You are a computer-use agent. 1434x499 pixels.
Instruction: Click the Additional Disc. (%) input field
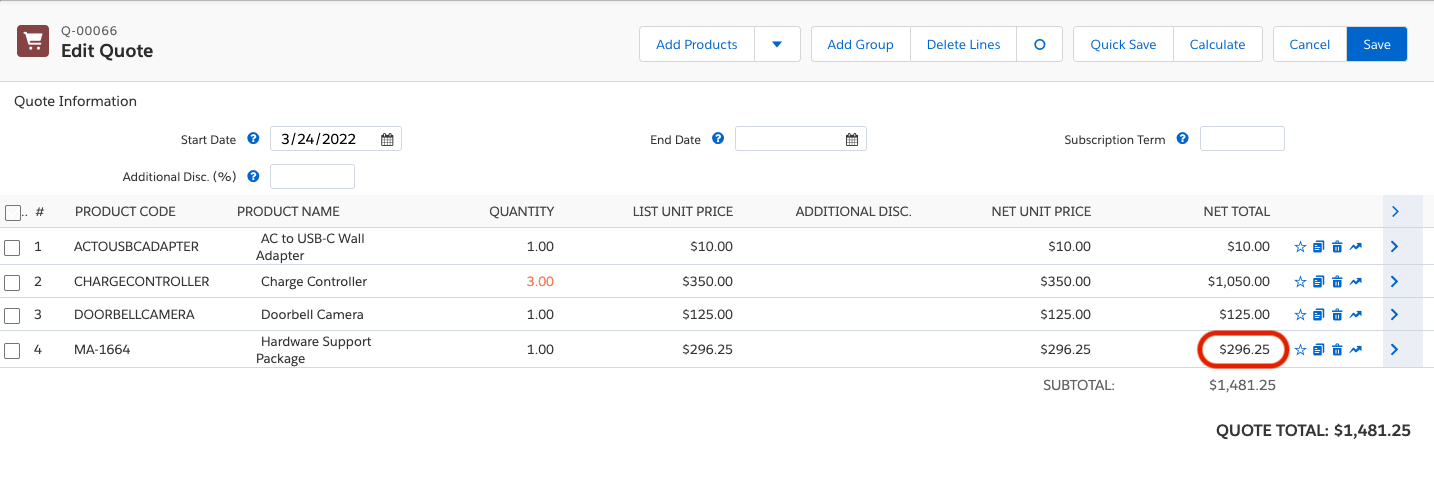point(312,177)
